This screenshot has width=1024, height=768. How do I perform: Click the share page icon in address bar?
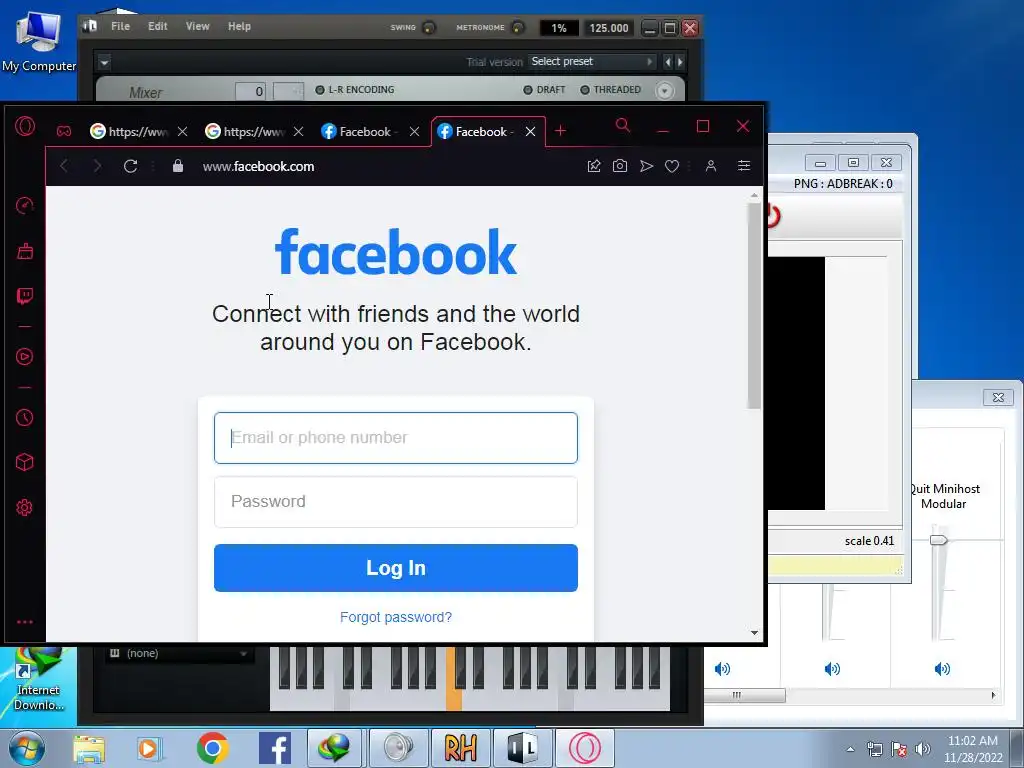[594, 166]
